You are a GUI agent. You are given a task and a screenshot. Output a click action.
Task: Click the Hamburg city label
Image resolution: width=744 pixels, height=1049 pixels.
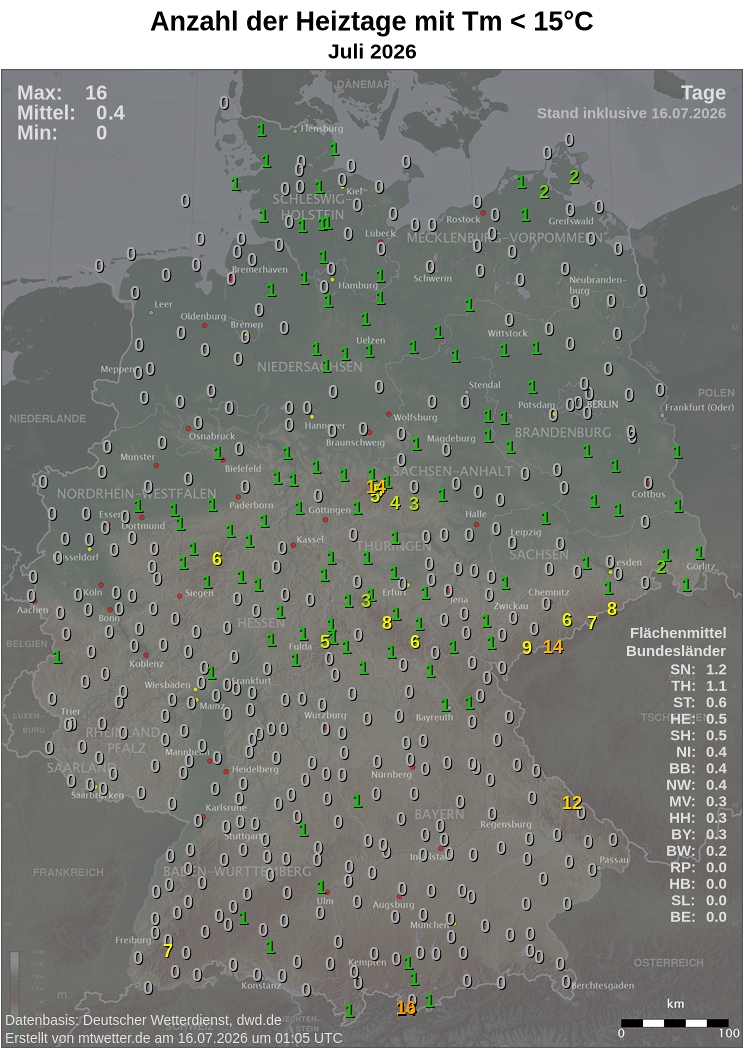pyautogui.click(x=358, y=285)
